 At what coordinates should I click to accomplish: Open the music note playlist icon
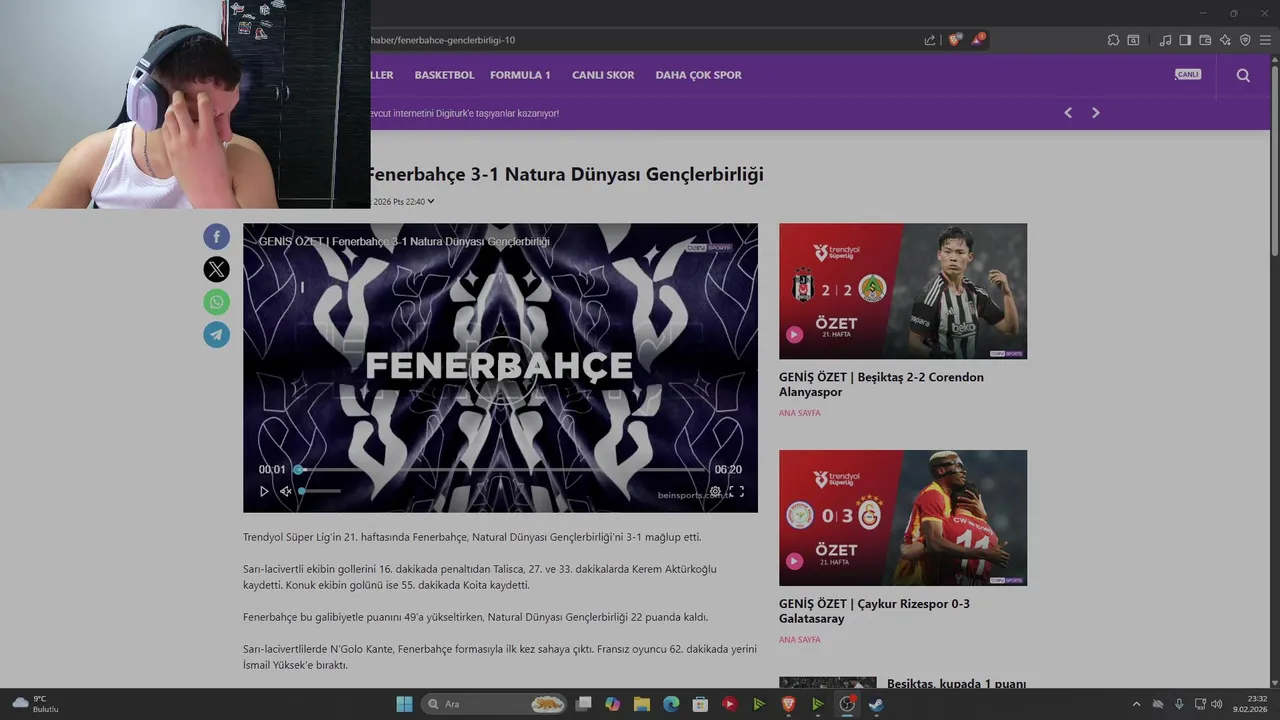click(1165, 40)
